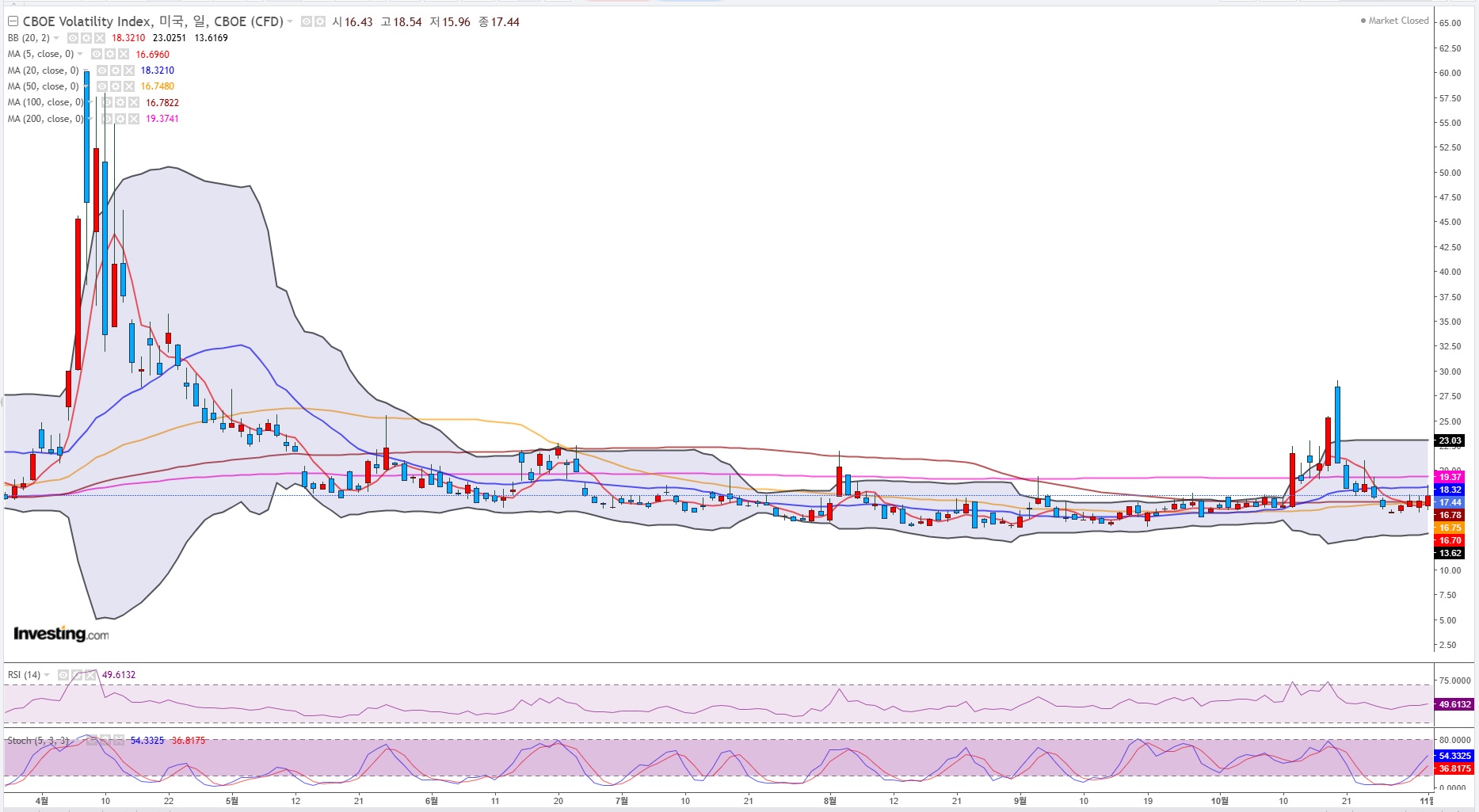Screen dimensions: 1479x812
Task: Click the 36.8175 Stoch %D axis label
Action: 1454,768
